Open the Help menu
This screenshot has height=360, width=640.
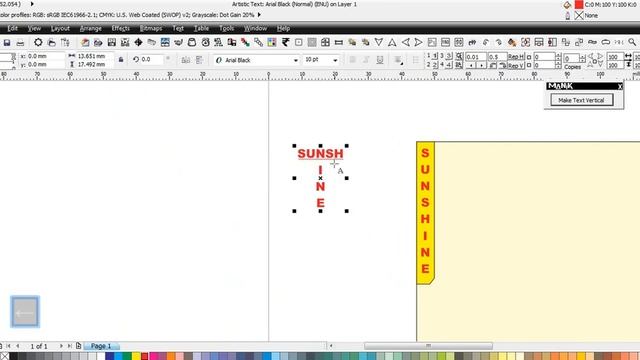pos(283,28)
